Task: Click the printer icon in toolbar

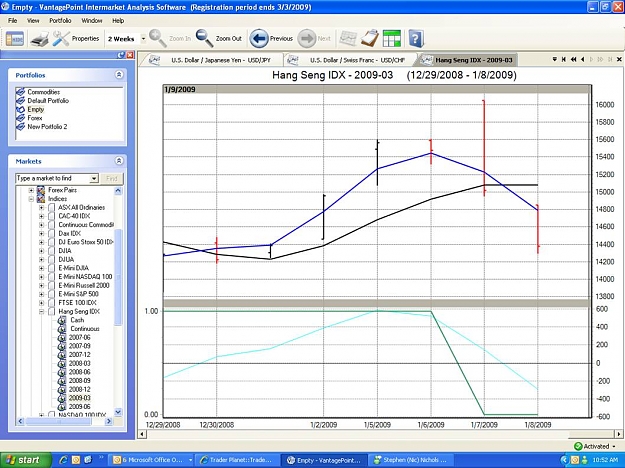Action: pyautogui.click(x=39, y=39)
